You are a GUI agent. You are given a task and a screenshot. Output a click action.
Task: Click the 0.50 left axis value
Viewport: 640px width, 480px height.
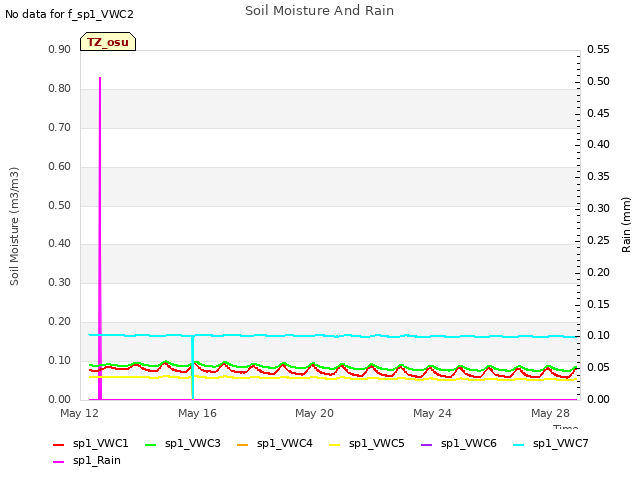coord(60,205)
